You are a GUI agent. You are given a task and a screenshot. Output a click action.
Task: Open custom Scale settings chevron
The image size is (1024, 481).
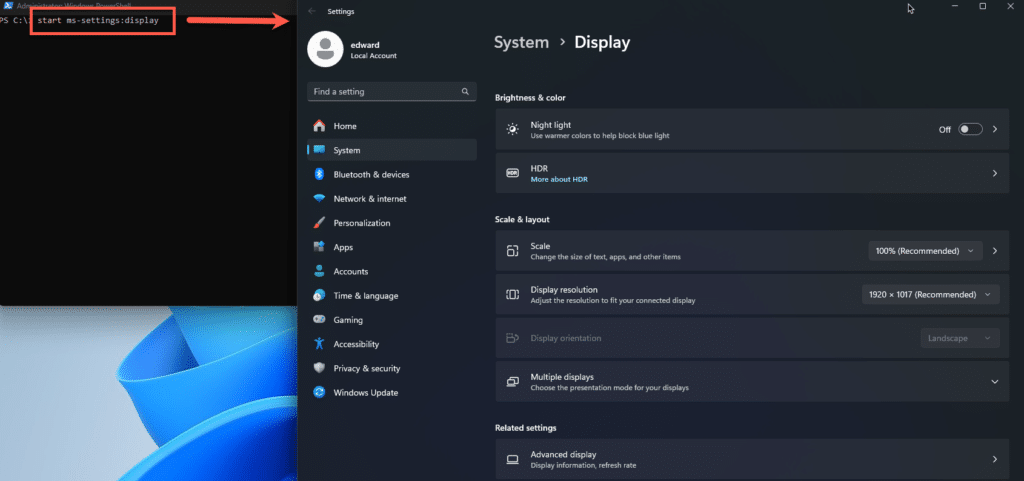coord(995,251)
